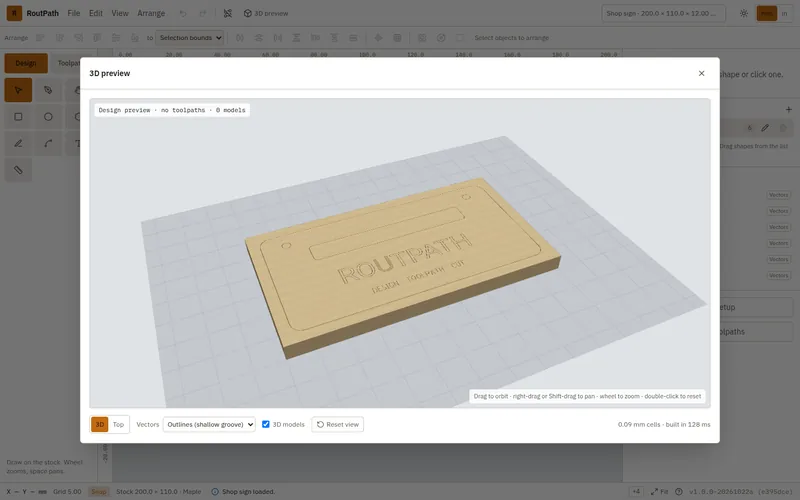Screen dimensions: 800x500
Task: Click the circled-dot icon in Arrange toolbar
Action: 441,38
